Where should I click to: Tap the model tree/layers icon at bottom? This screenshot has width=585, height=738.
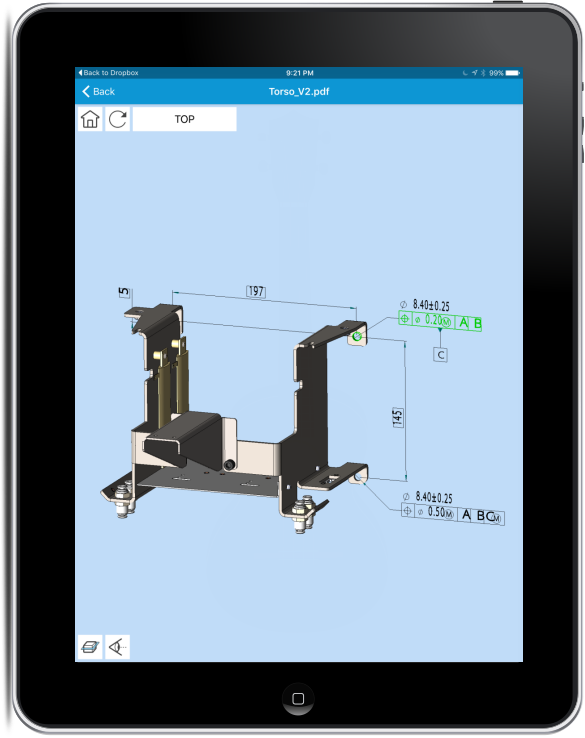(x=90, y=647)
